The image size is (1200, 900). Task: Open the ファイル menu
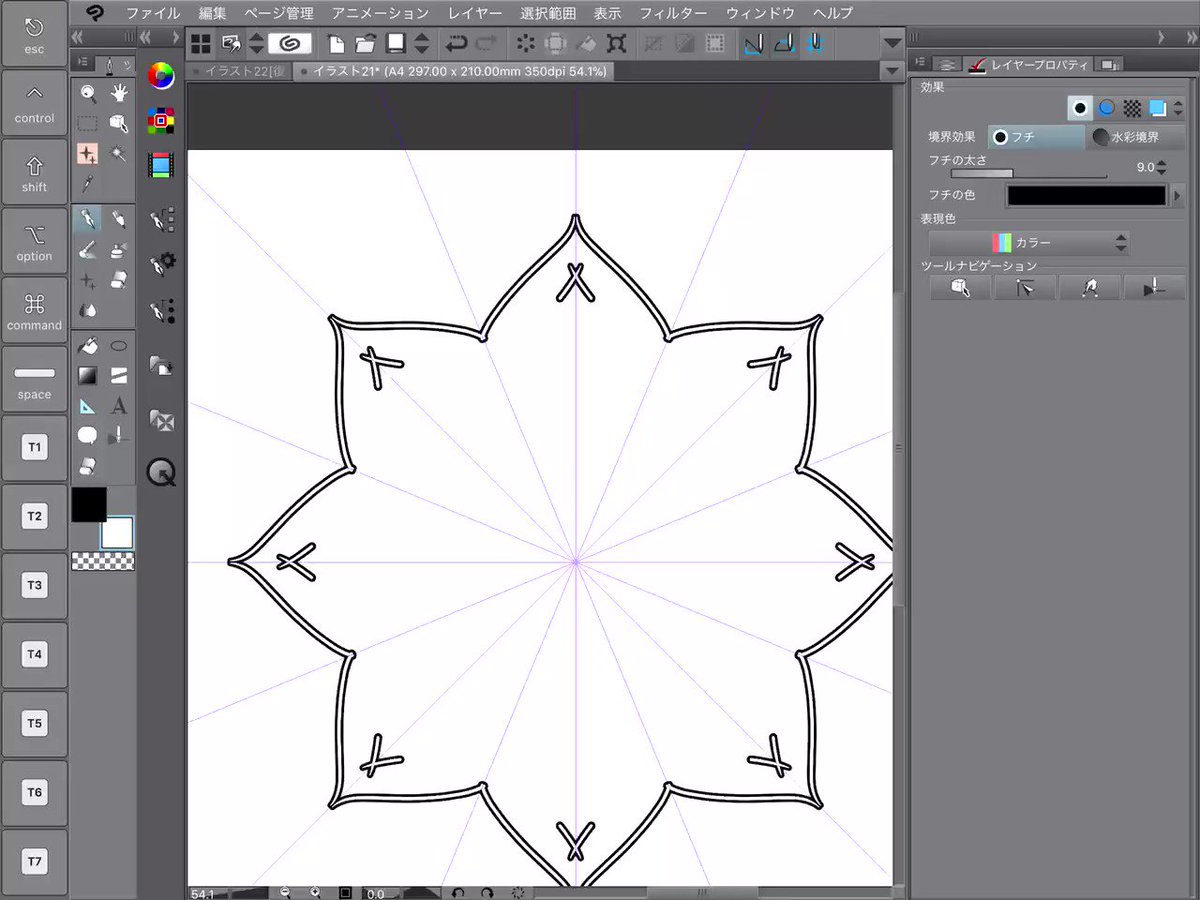[153, 13]
